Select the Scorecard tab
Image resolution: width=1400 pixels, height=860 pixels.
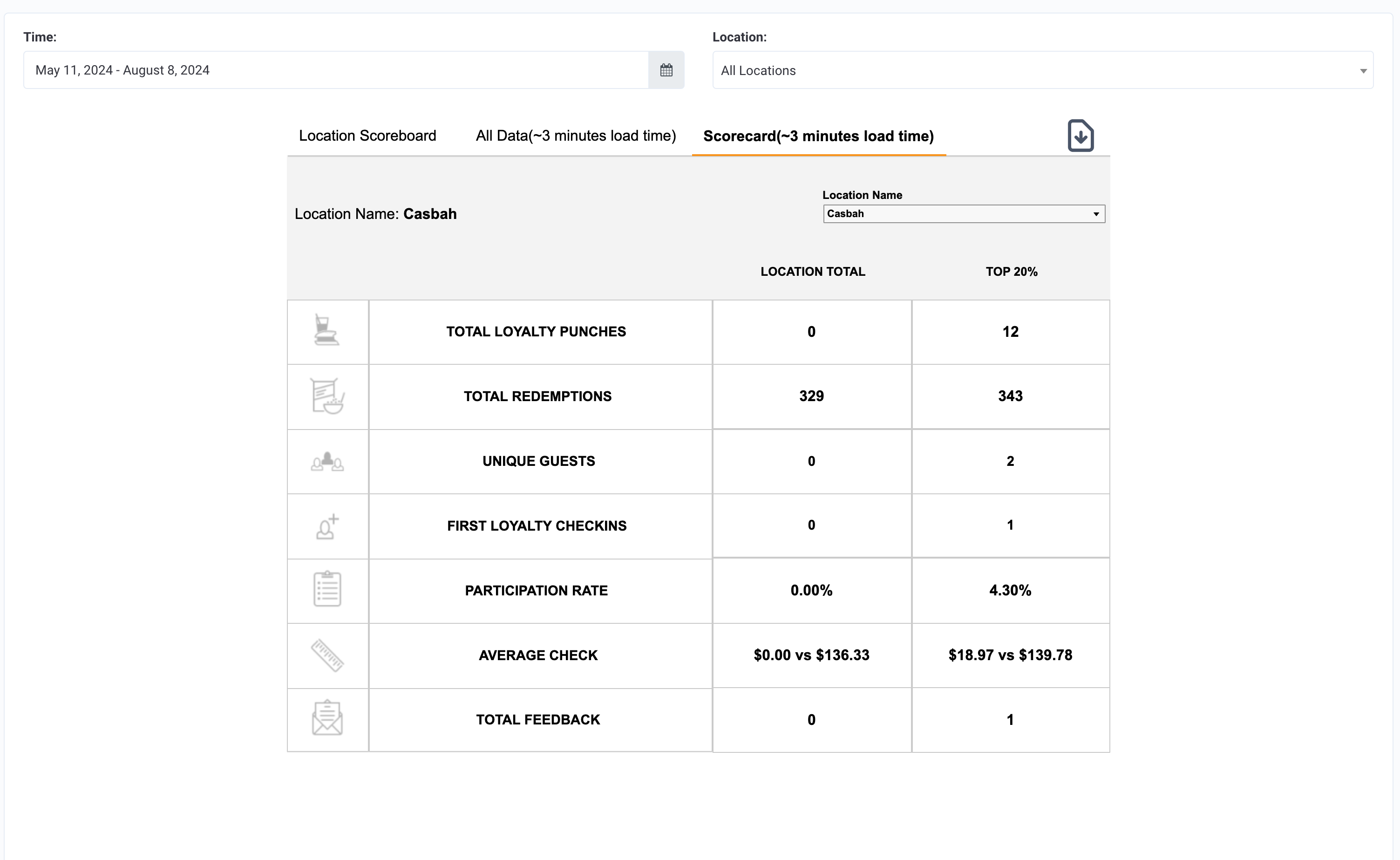click(x=818, y=136)
